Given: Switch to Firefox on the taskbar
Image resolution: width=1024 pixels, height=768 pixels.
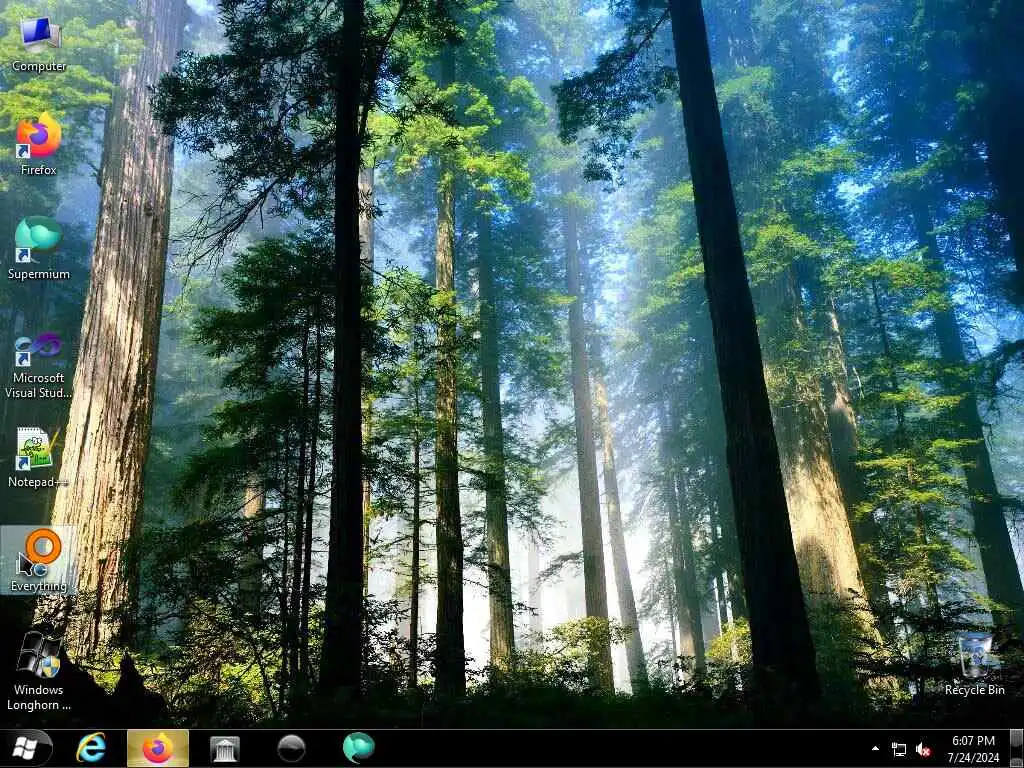Looking at the screenshot, I should (x=157, y=748).
